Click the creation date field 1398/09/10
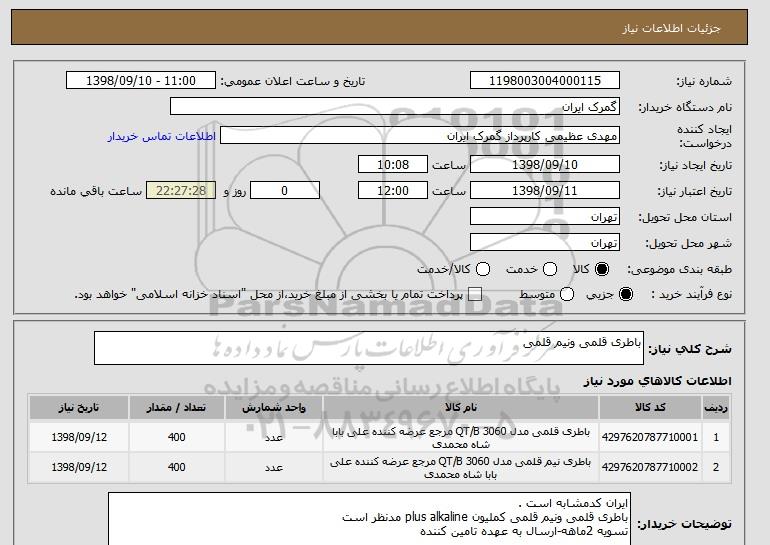This screenshot has height=545, width=770. coord(545,164)
